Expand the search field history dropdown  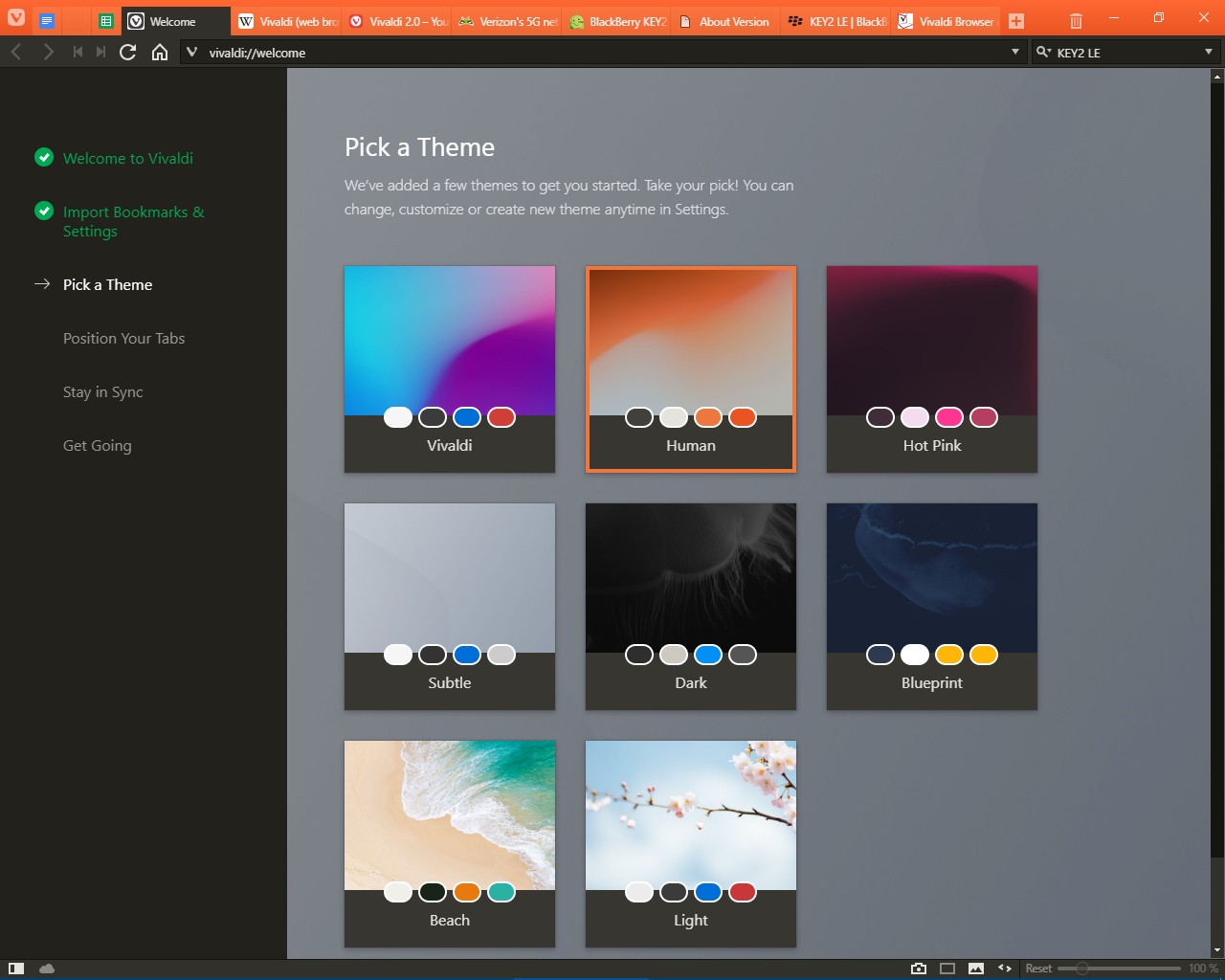(x=1209, y=52)
